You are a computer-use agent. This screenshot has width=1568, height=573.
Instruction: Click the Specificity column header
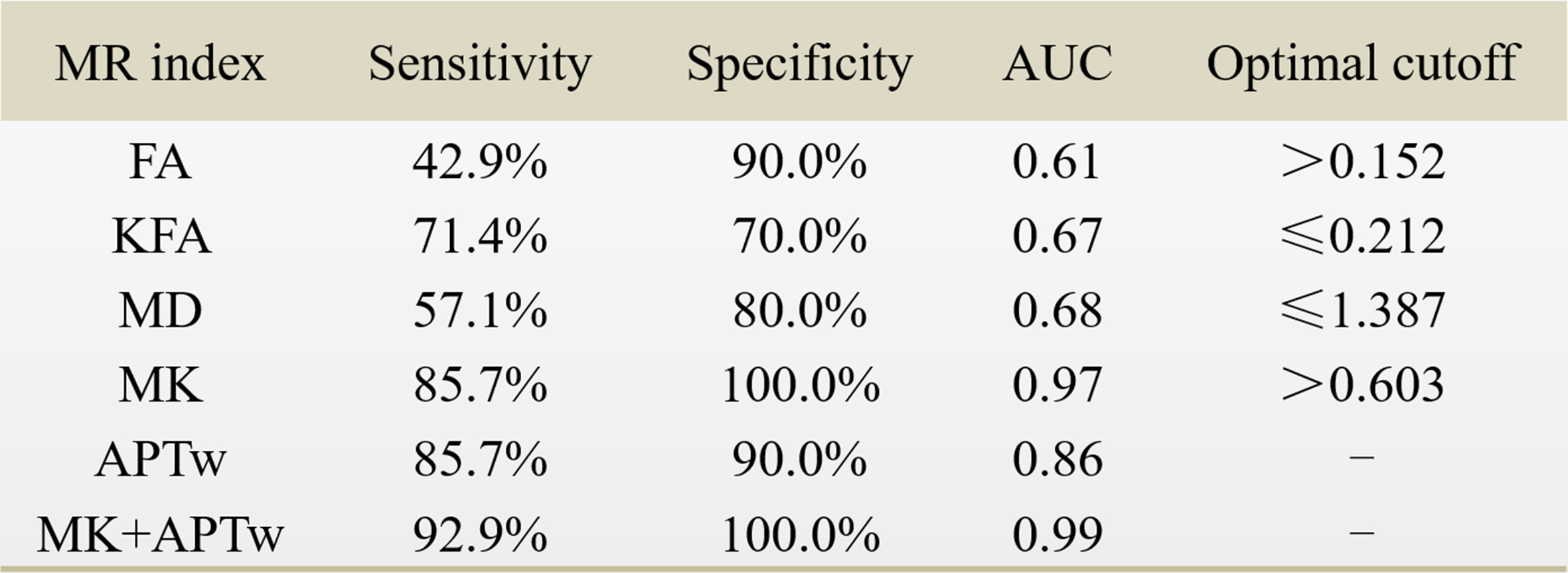tap(799, 64)
